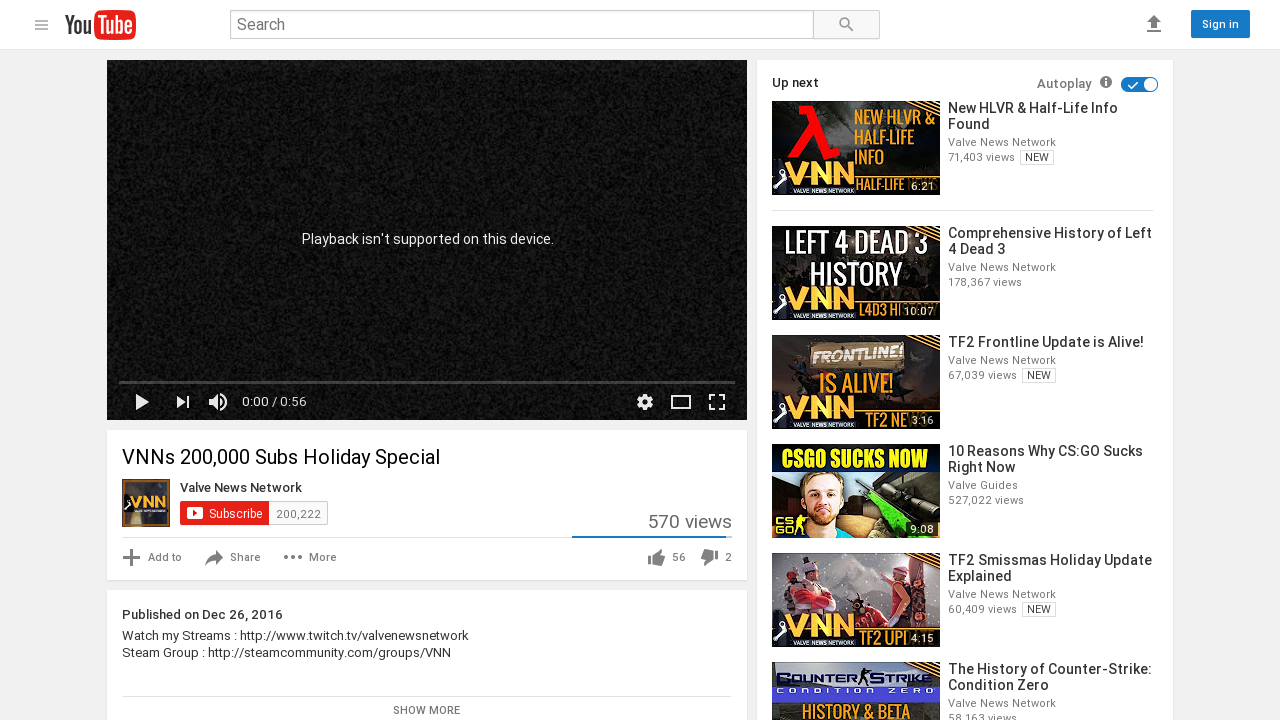Open 'The History of Counter-Strike: Condition Zero' title

tap(1050, 677)
